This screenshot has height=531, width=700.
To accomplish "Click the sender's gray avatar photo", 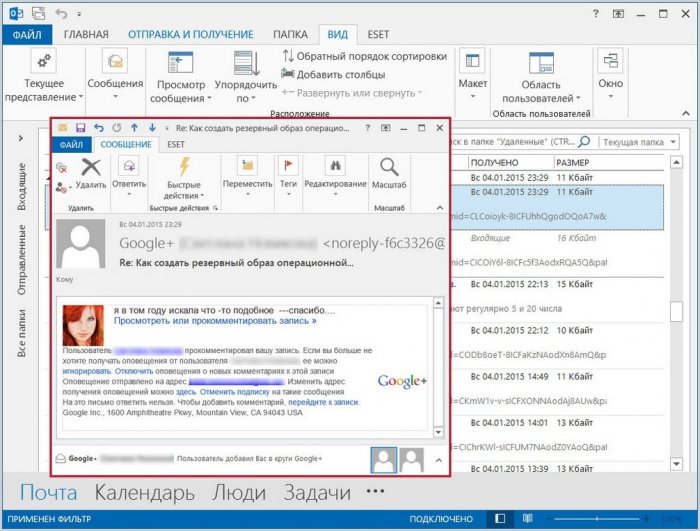I will point(81,243).
